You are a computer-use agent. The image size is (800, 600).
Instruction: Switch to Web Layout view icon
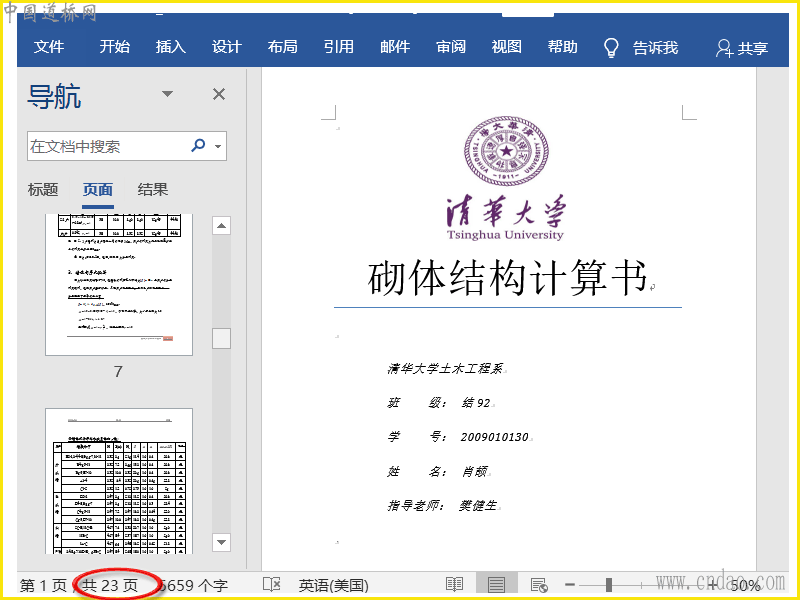pyautogui.click(x=539, y=585)
